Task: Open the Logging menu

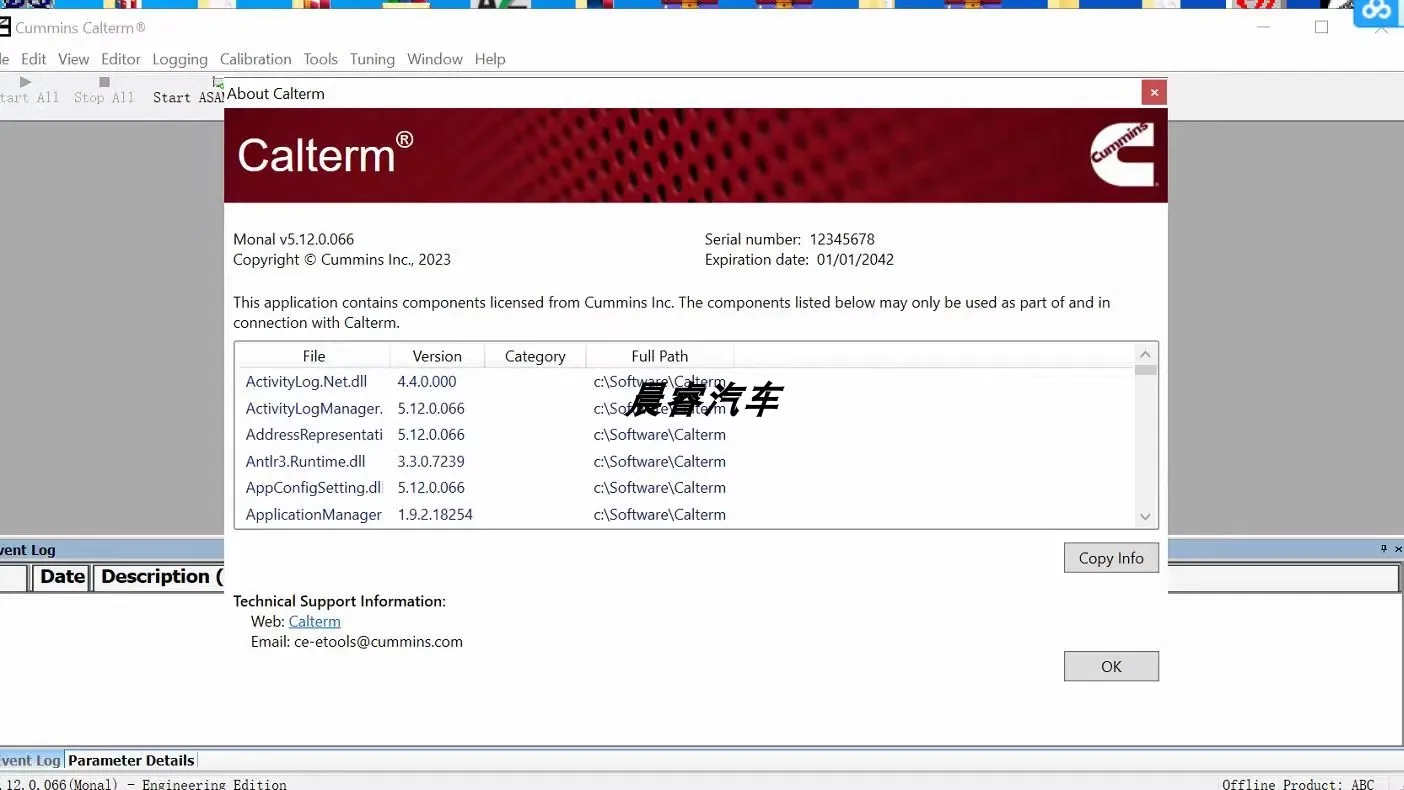Action: coord(180,59)
